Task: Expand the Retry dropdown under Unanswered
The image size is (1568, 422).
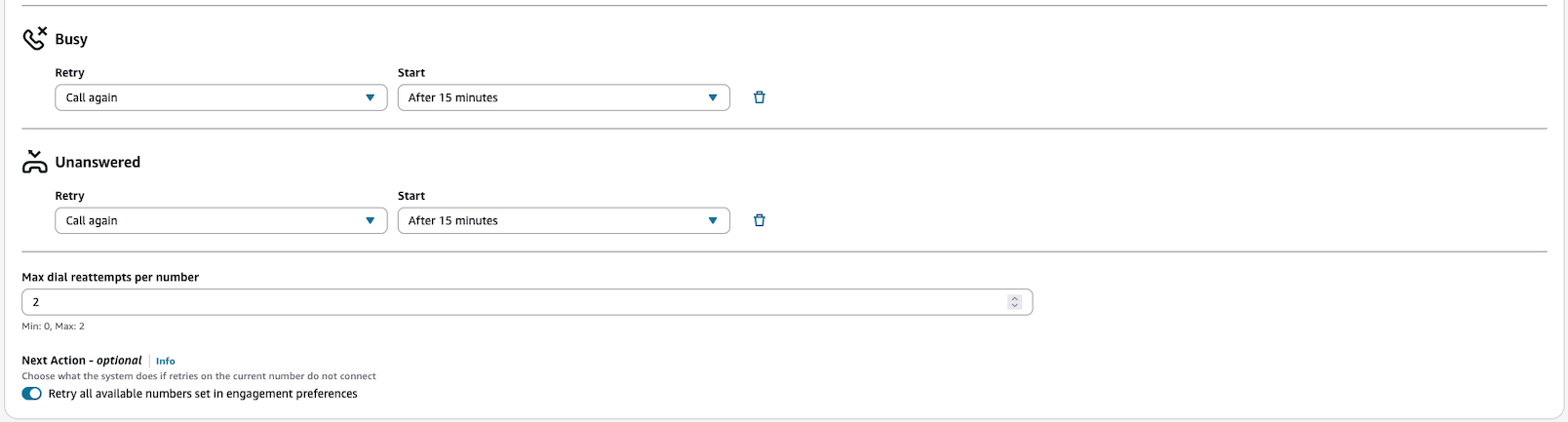Action: click(220, 220)
